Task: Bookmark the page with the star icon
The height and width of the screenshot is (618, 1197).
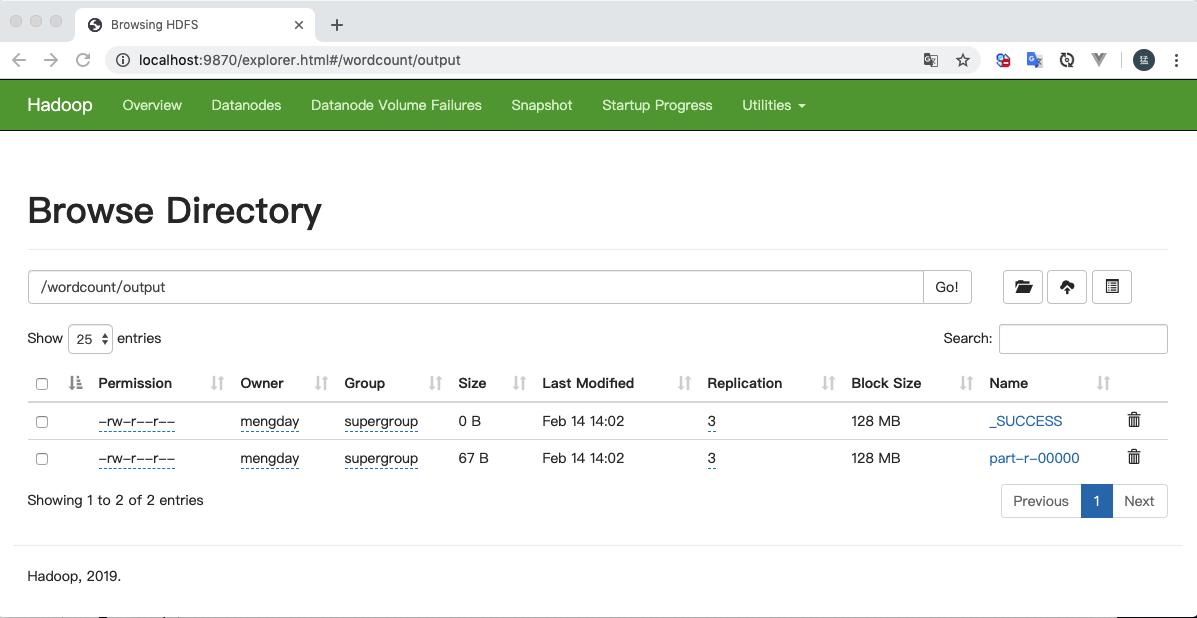Action: pos(963,60)
